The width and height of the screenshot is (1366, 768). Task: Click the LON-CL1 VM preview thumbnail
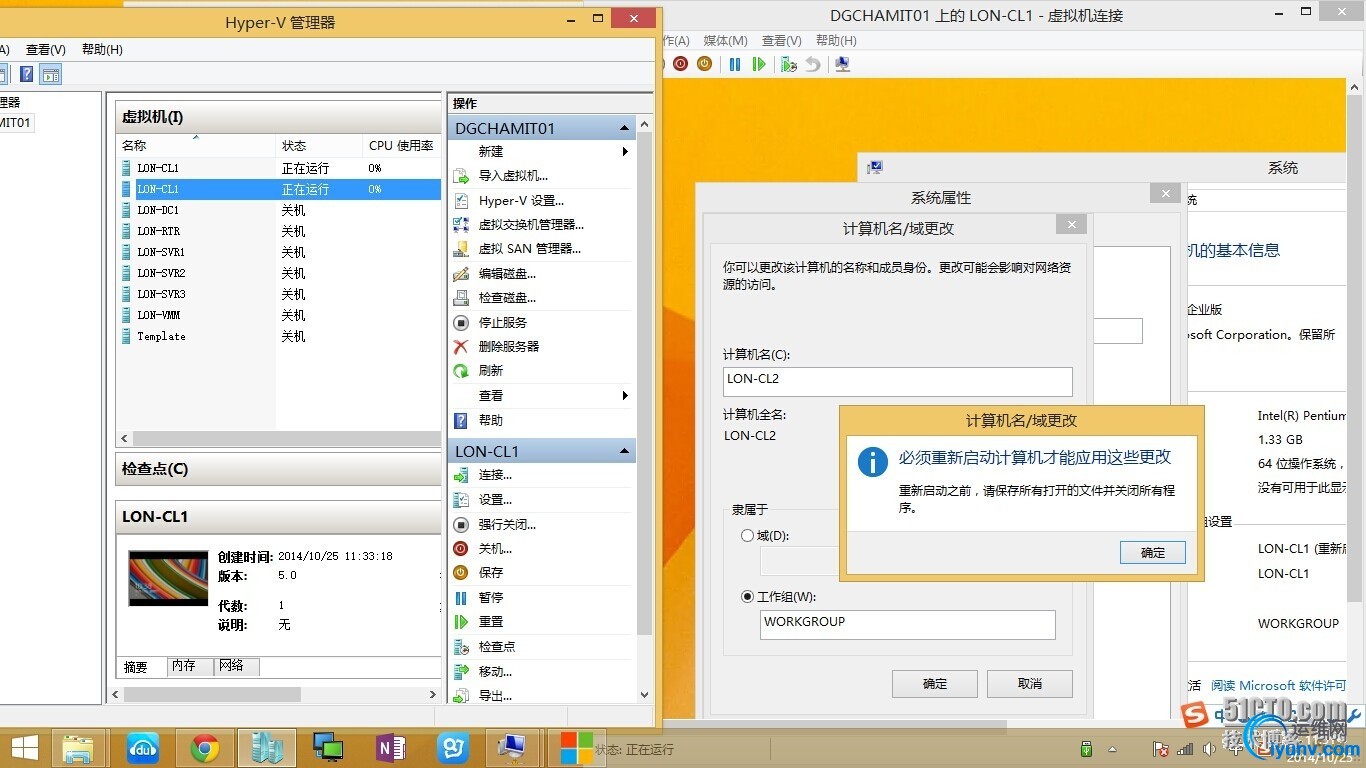[x=168, y=578]
